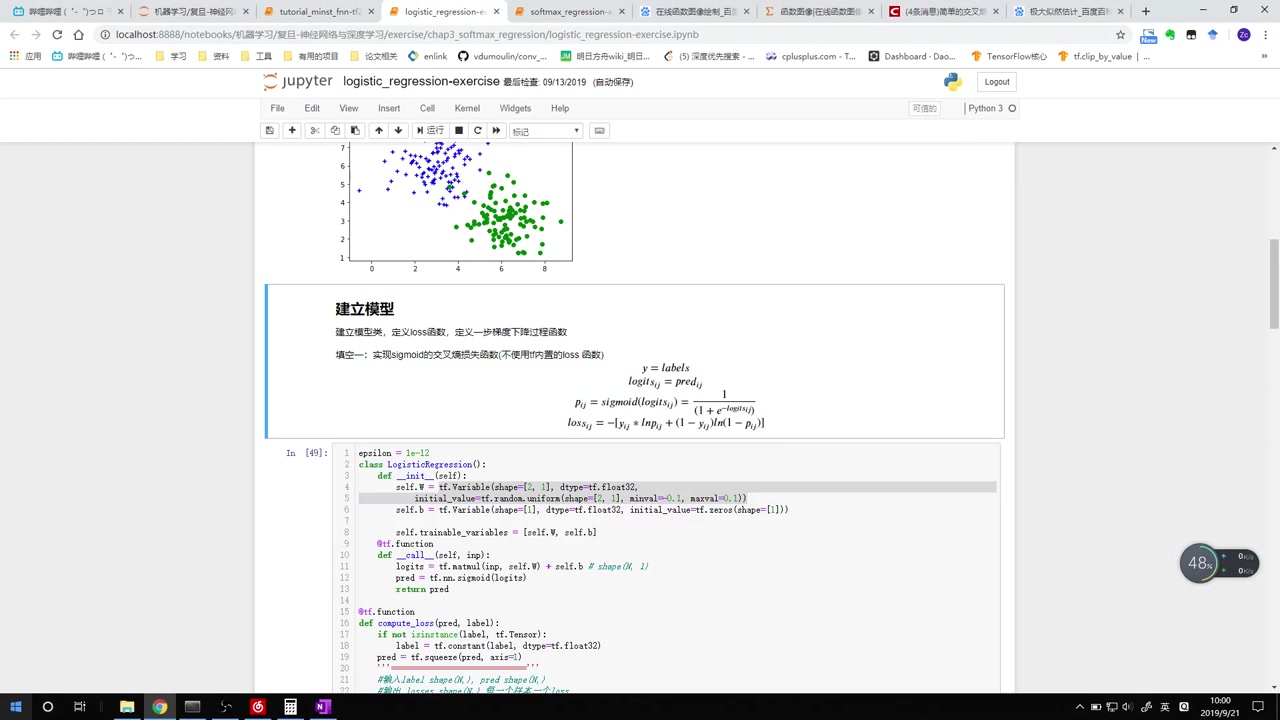Open NetEase Music from the taskbar
This screenshot has height=720, width=1280.
[257, 706]
